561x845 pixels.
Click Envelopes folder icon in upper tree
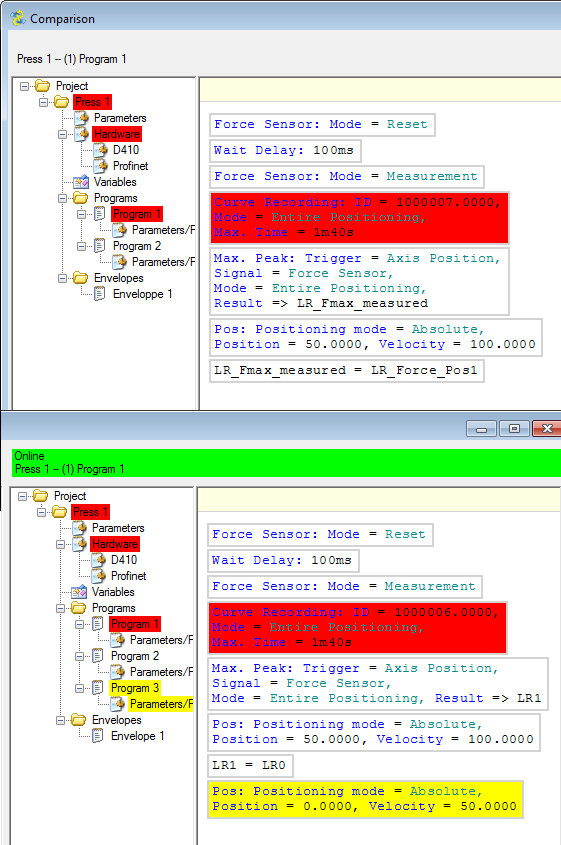click(x=81, y=278)
